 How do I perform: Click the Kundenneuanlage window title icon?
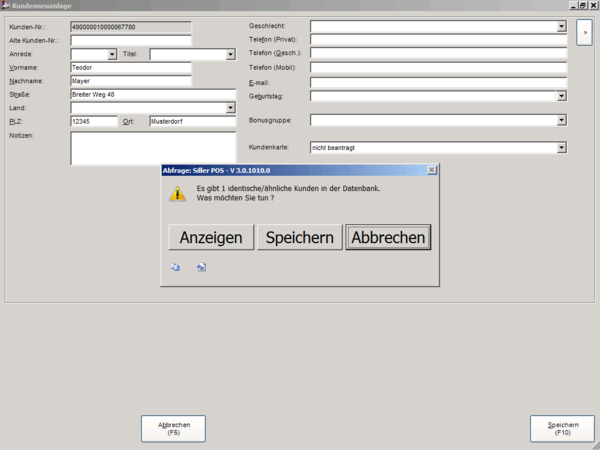click(6, 5)
